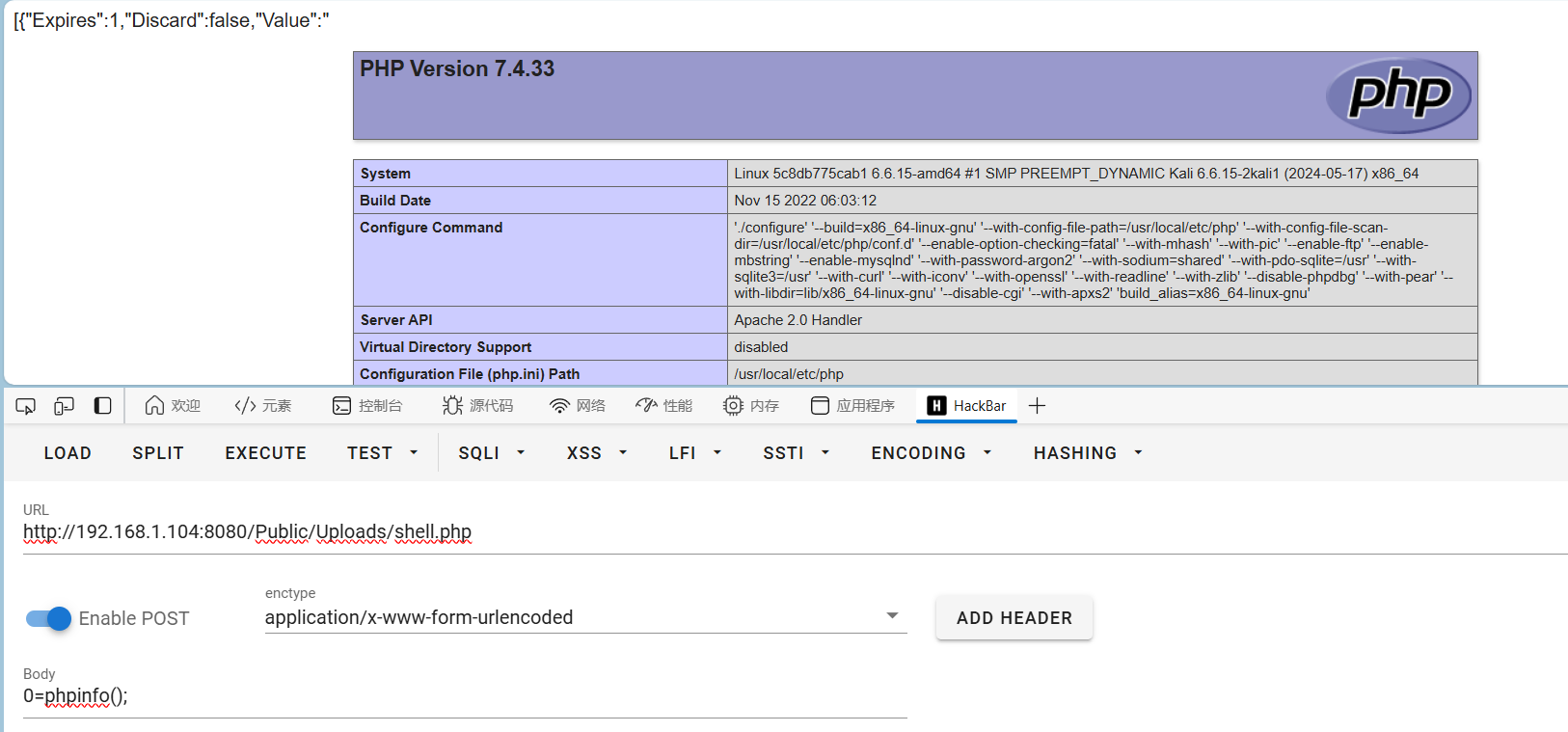The image size is (1568, 732).
Task: Click the PHP logo image
Action: pos(1398,95)
